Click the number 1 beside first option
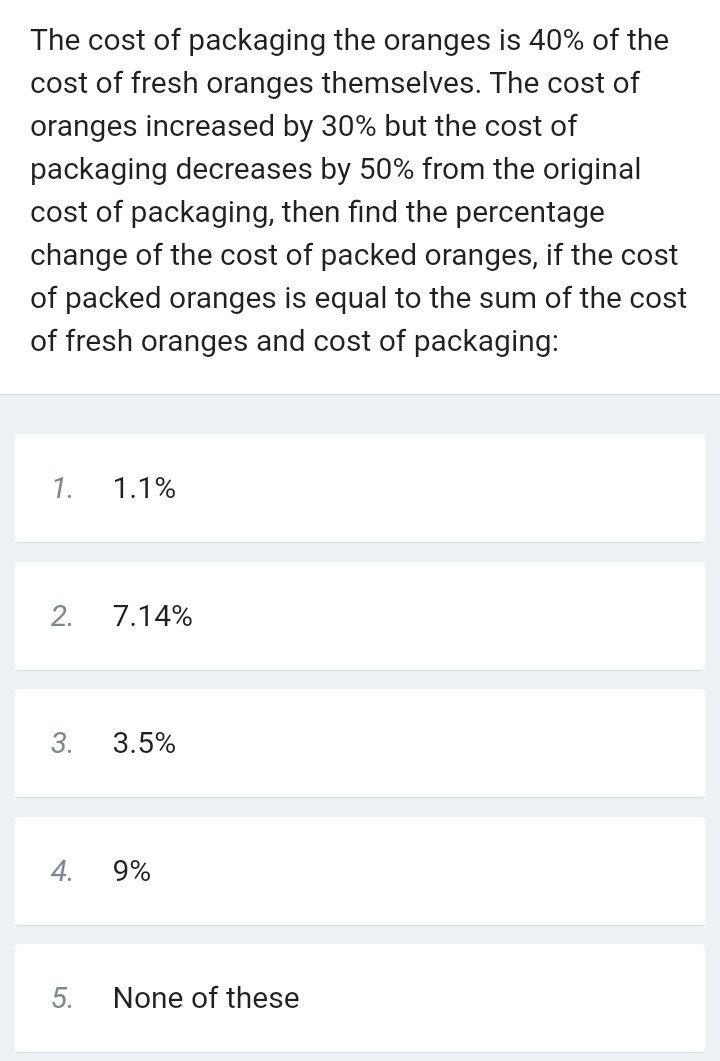 coord(60,489)
